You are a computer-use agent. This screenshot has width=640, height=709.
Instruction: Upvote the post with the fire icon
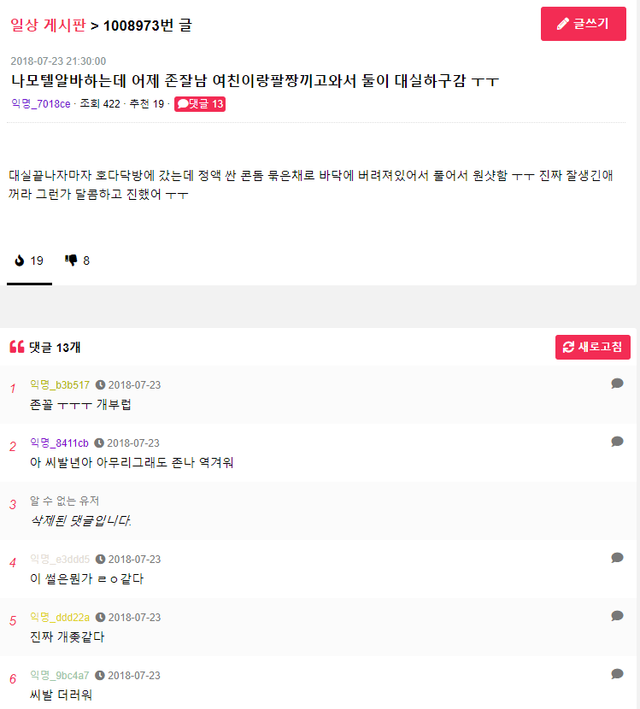coord(29,261)
